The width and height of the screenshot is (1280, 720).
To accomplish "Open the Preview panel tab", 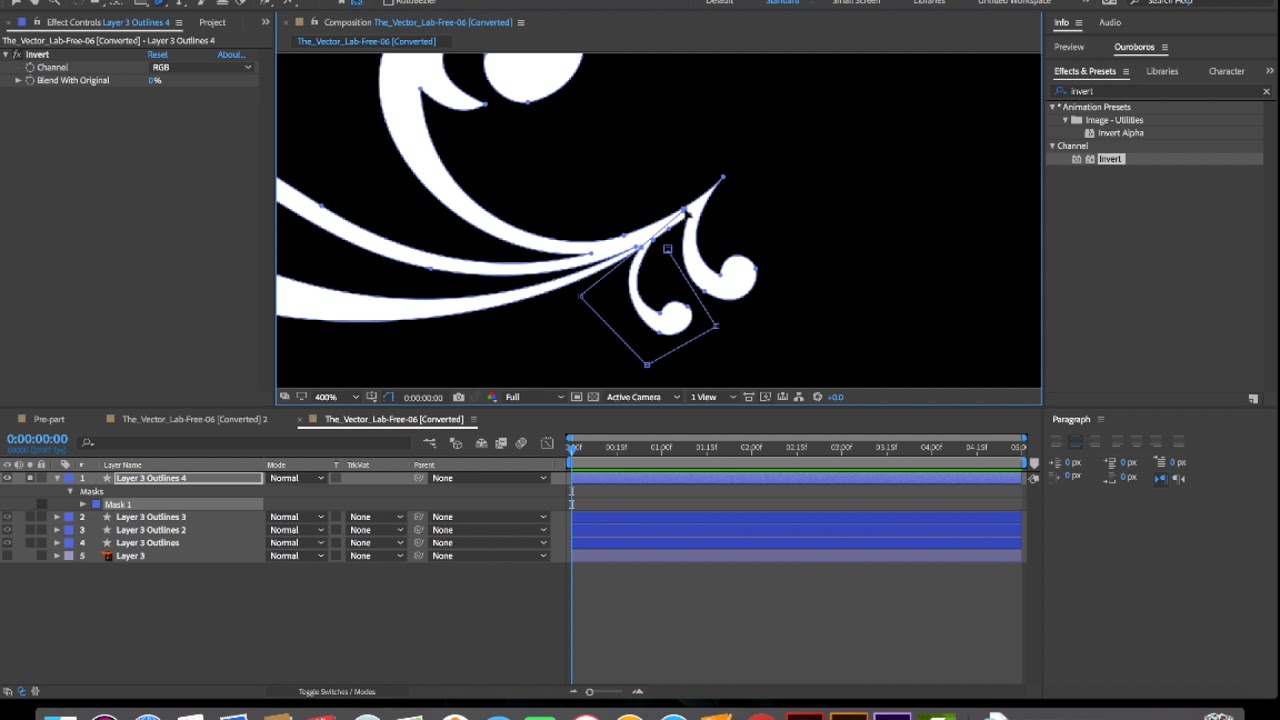I will click(x=1069, y=47).
